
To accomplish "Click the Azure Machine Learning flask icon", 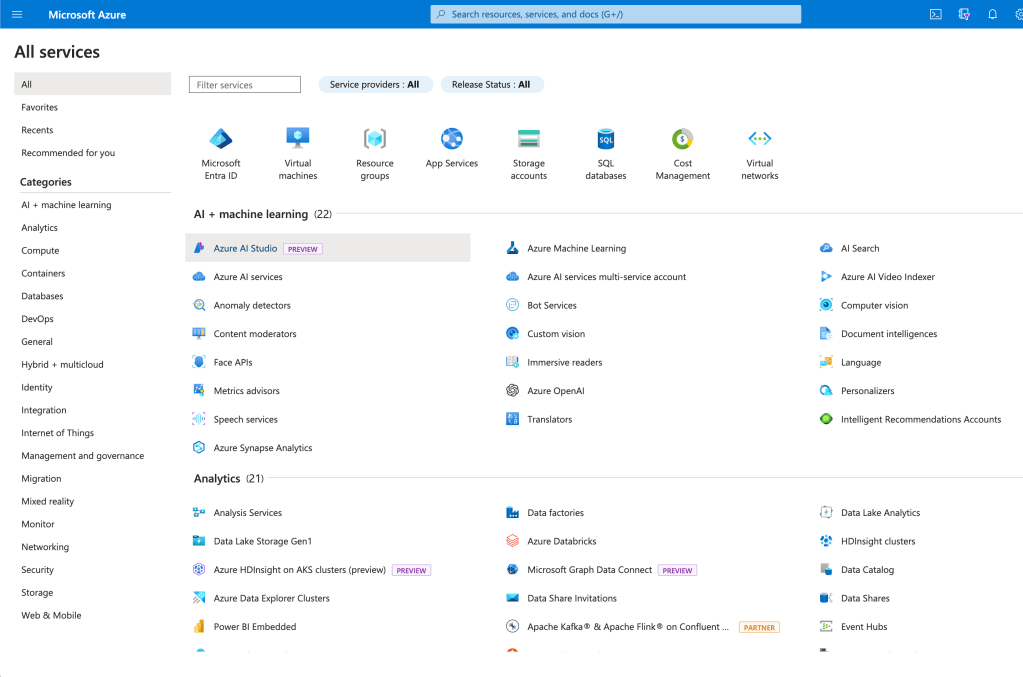I will 513,248.
